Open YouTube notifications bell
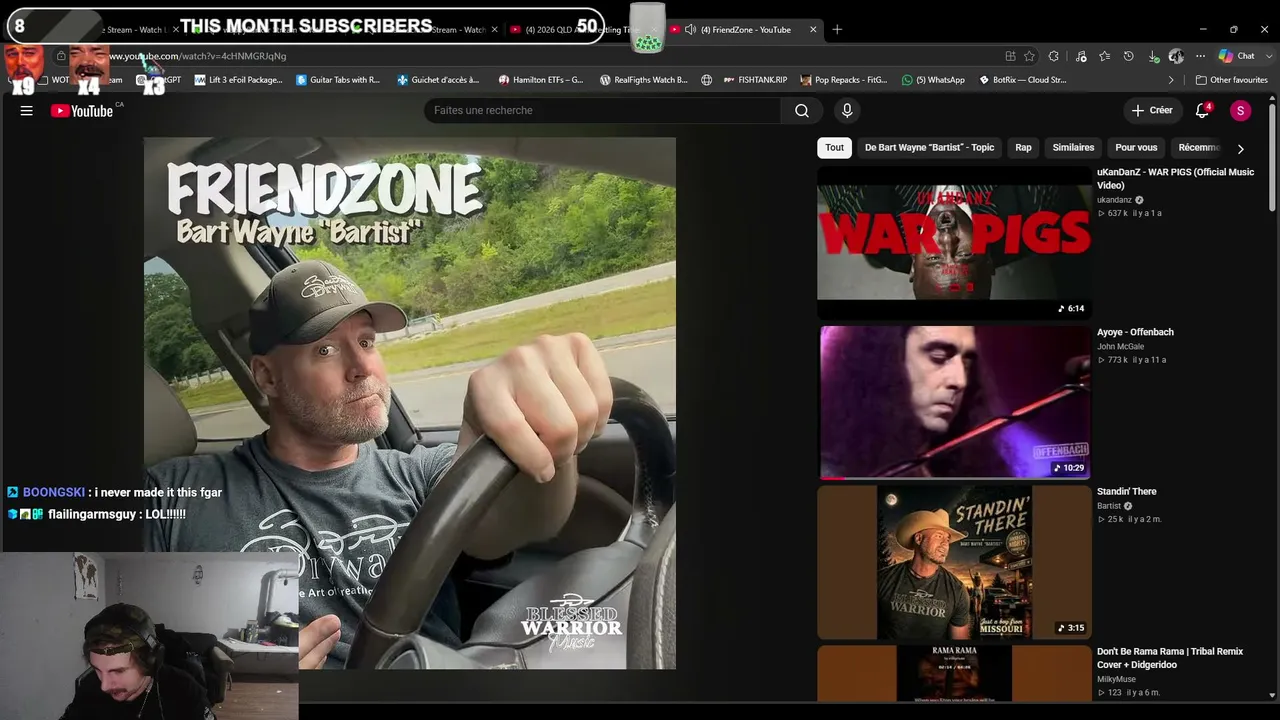 [x=1203, y=110]
